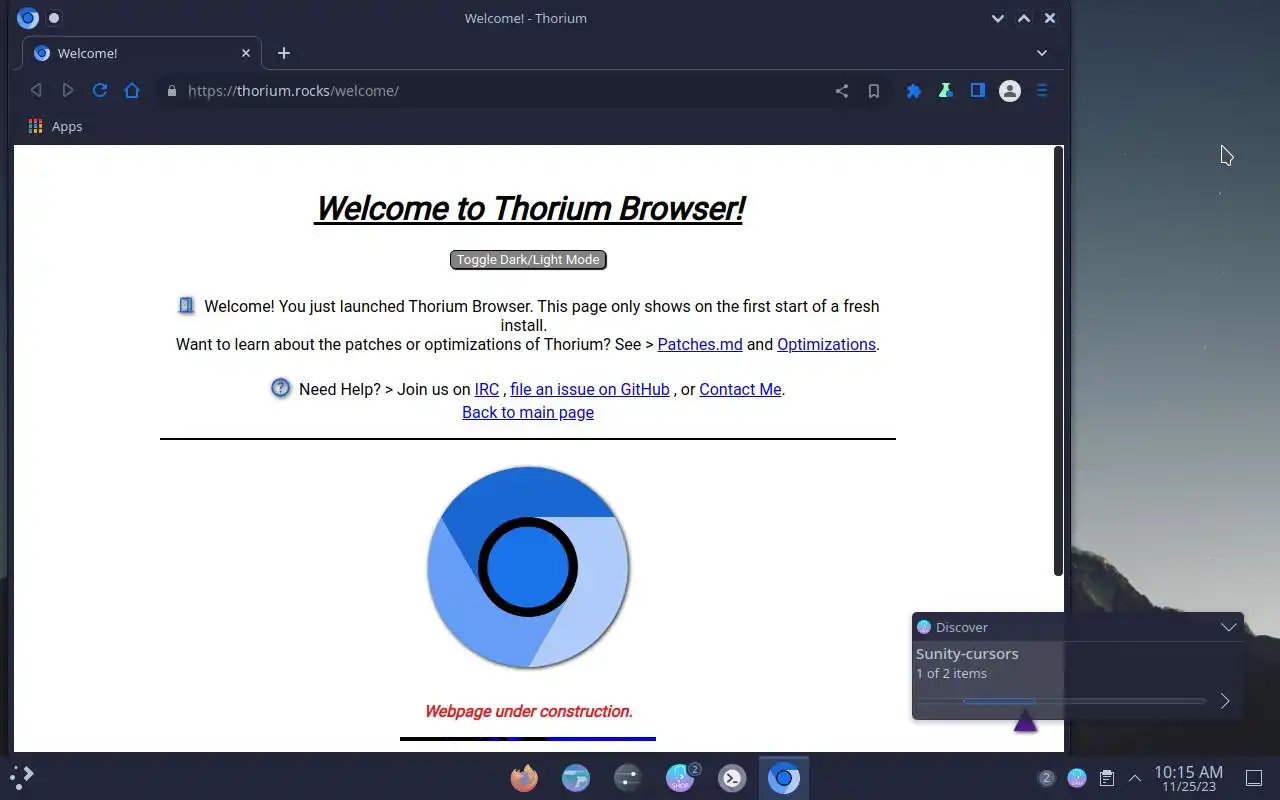The image size is (1280, 800).
Task: Select the Welcome! tab
Action: point(142,53)
